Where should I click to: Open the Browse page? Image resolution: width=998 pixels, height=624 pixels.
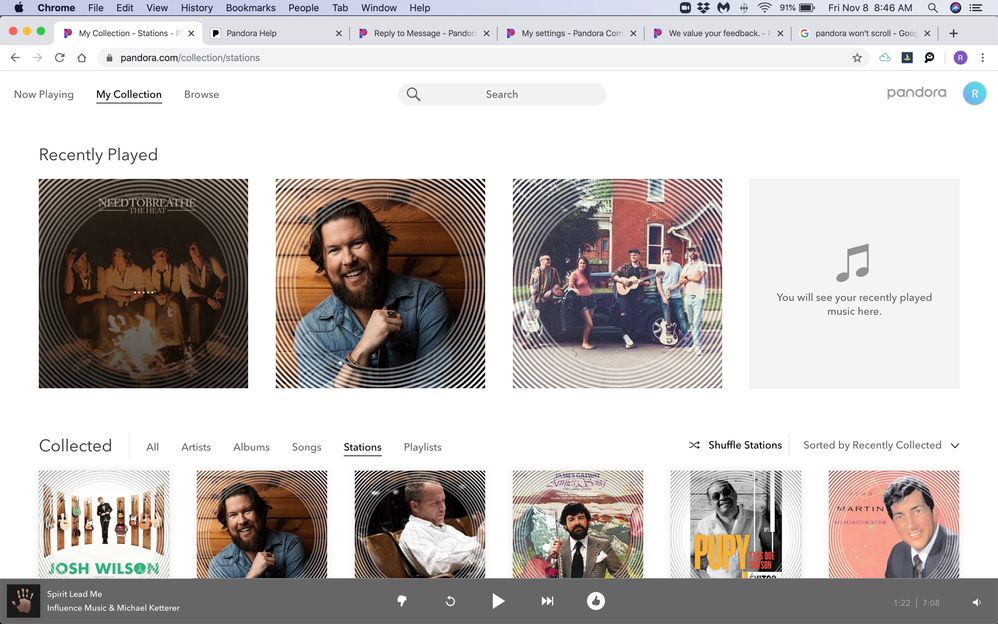coord(201,94)
